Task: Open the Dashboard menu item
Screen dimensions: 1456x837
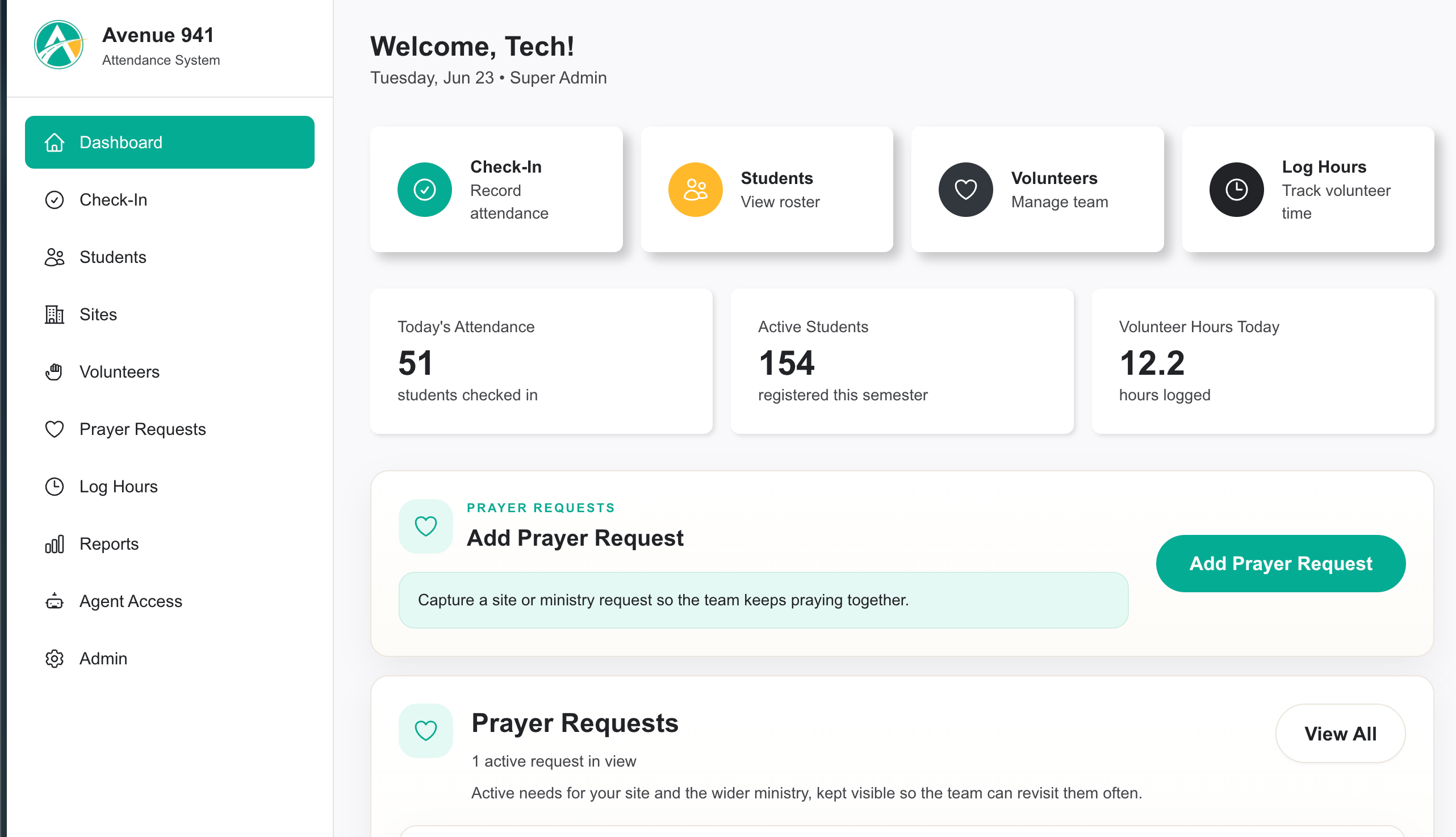Action: 170,143
